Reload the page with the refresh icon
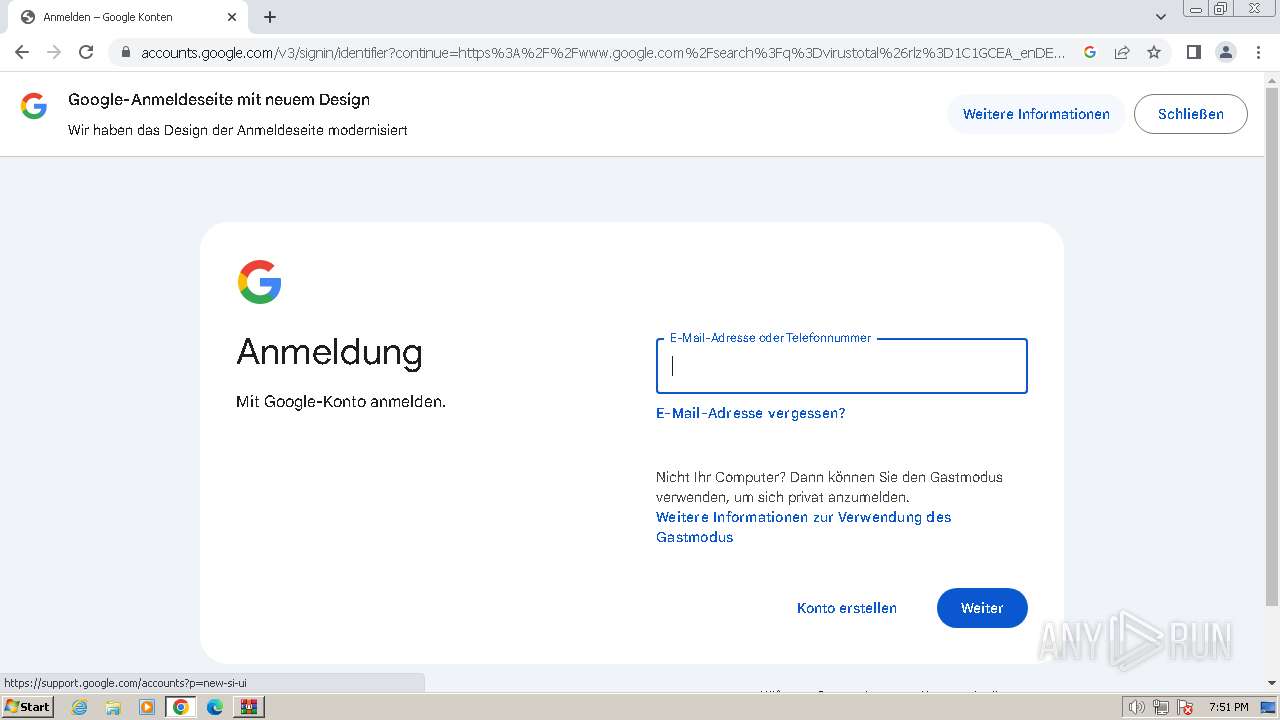The image size is (1280, 720). [86, 52]
